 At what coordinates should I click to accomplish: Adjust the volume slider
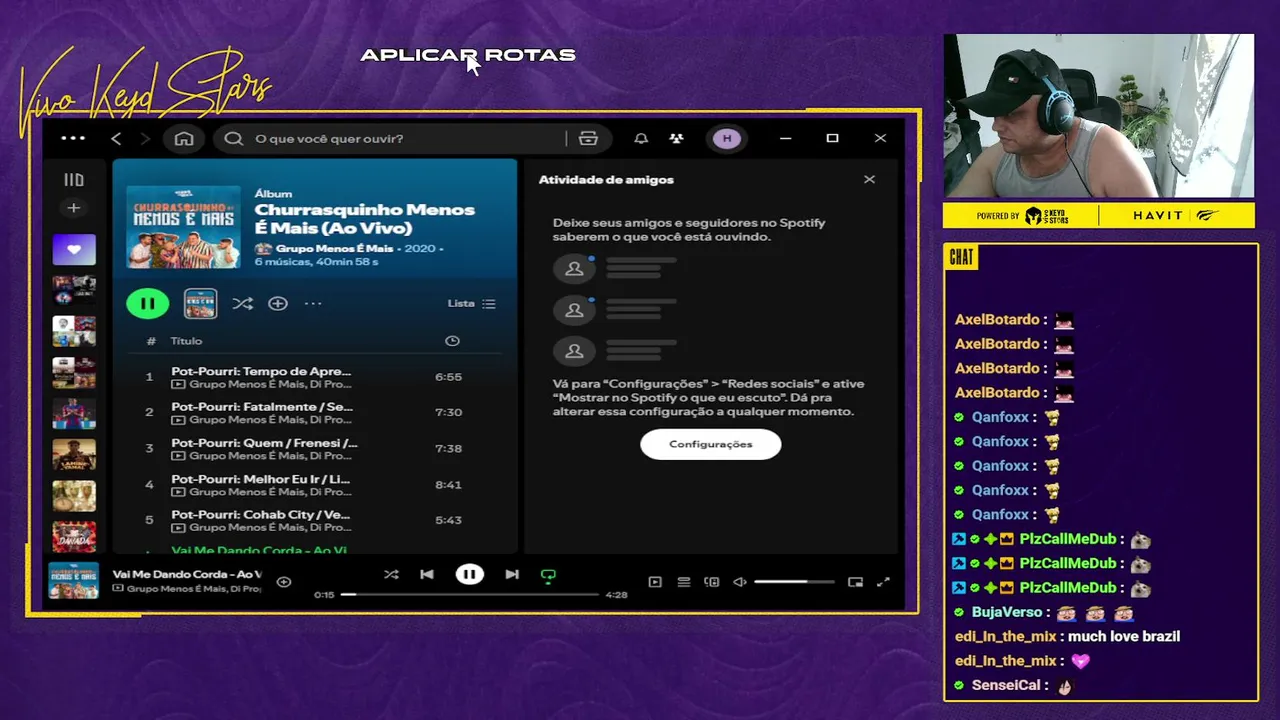pyautogui.click(x=794, y=581)
